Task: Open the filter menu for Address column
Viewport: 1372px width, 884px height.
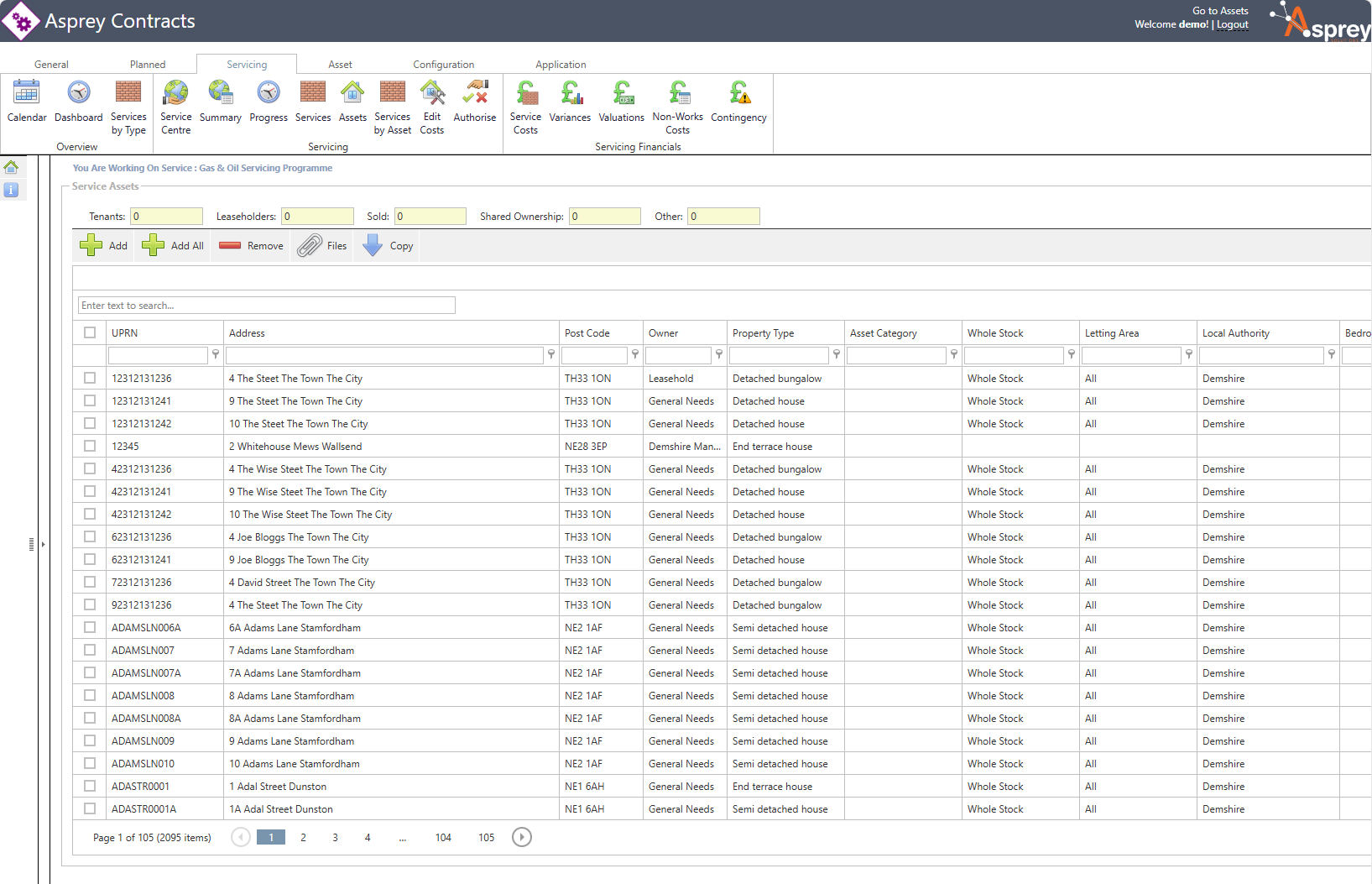Action: pyautogui.click(x=551, y=355)
